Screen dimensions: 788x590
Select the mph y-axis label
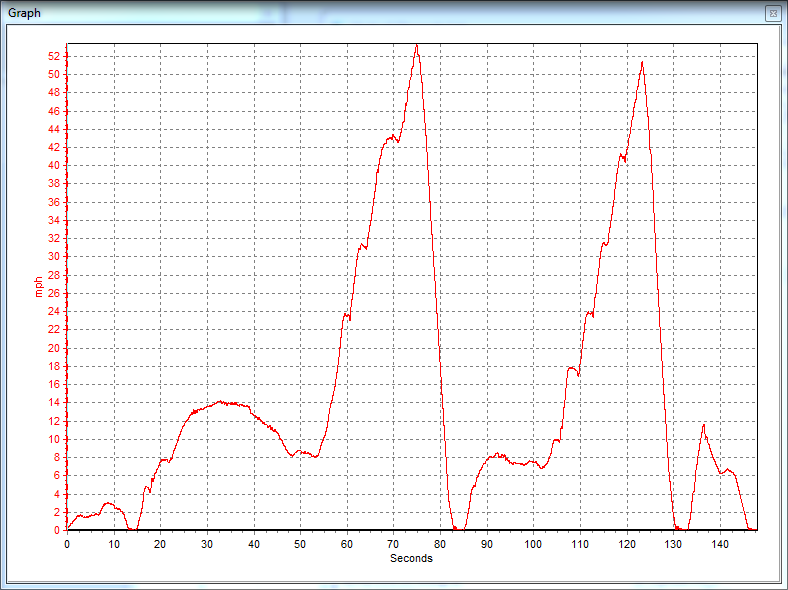tap(39, 287)
